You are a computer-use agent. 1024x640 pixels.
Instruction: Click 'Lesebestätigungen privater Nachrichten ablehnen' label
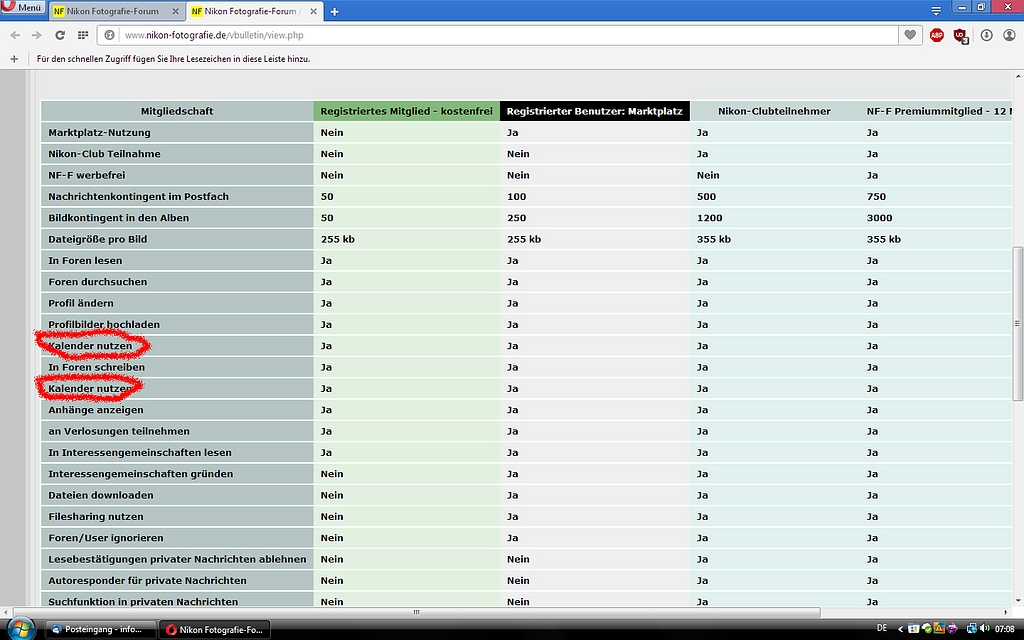(177, 559)
